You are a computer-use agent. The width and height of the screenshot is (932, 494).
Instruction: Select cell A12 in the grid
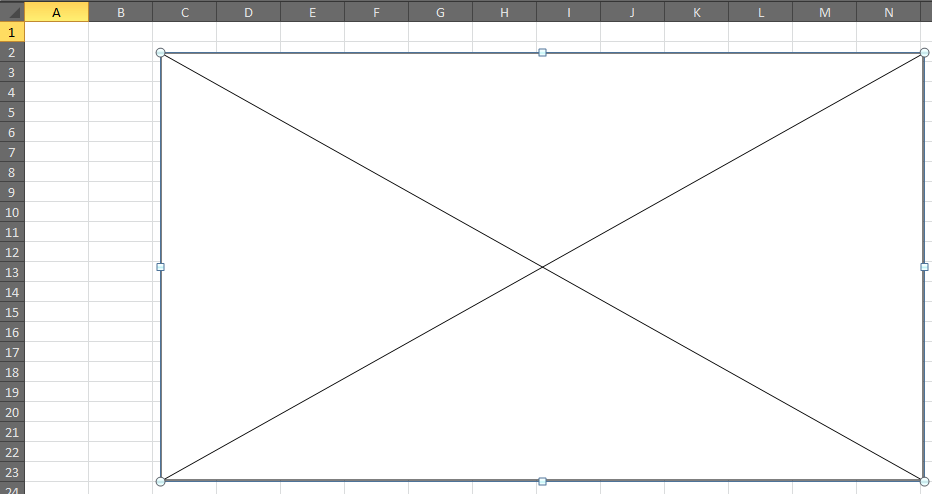[x=56, y=252]
